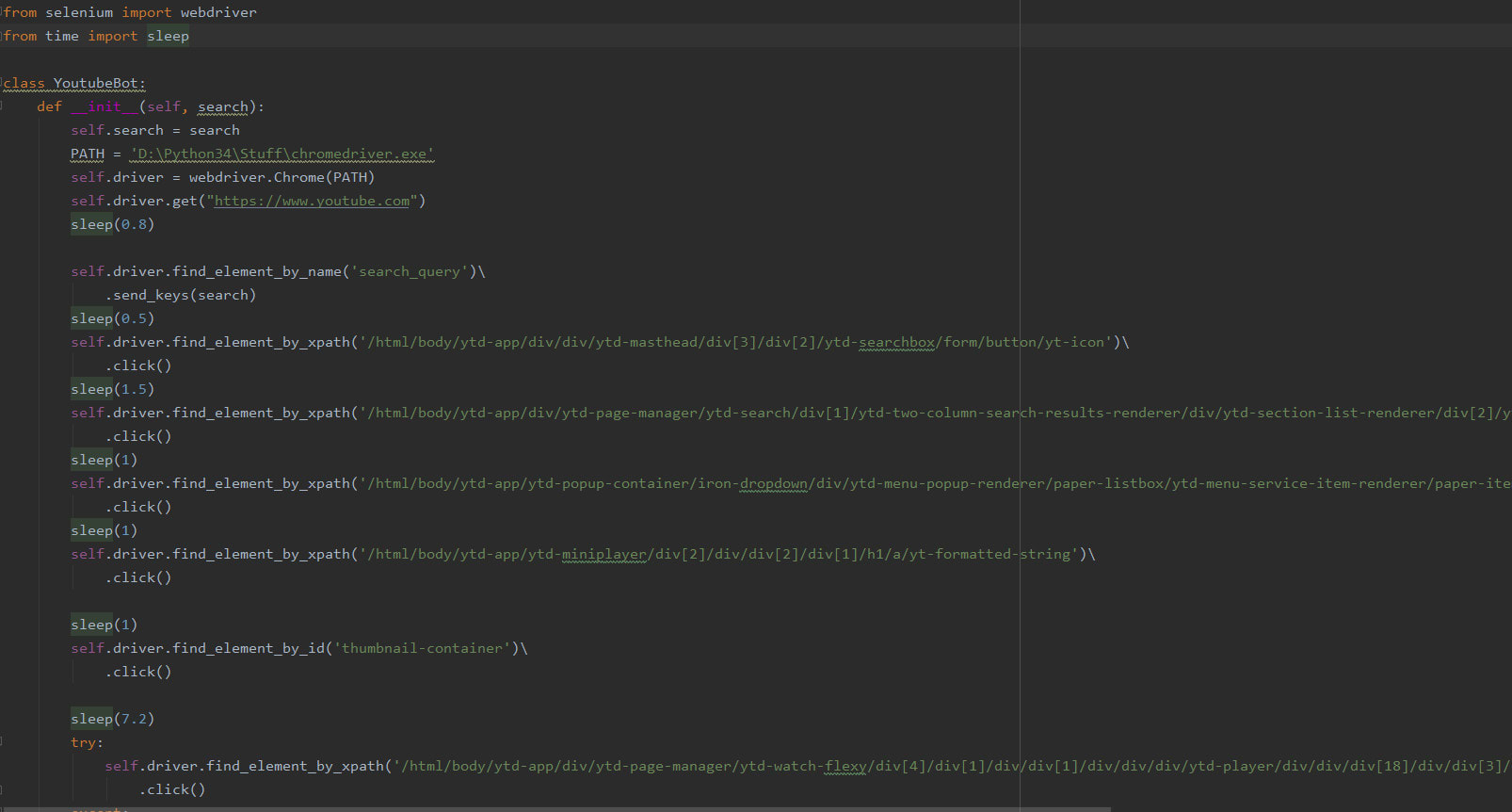Viewport: 1512px width, 812px height.
Task: Click the horizontal scrollbar at editor bottom
Action: (555, 808)
